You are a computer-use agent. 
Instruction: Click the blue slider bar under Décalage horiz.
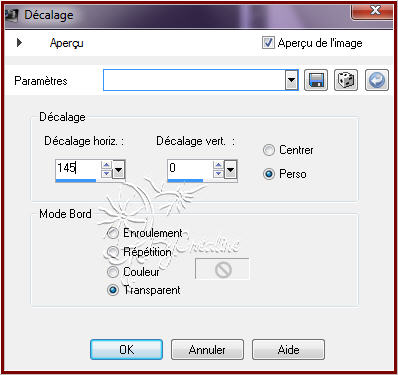pos(76,180)
